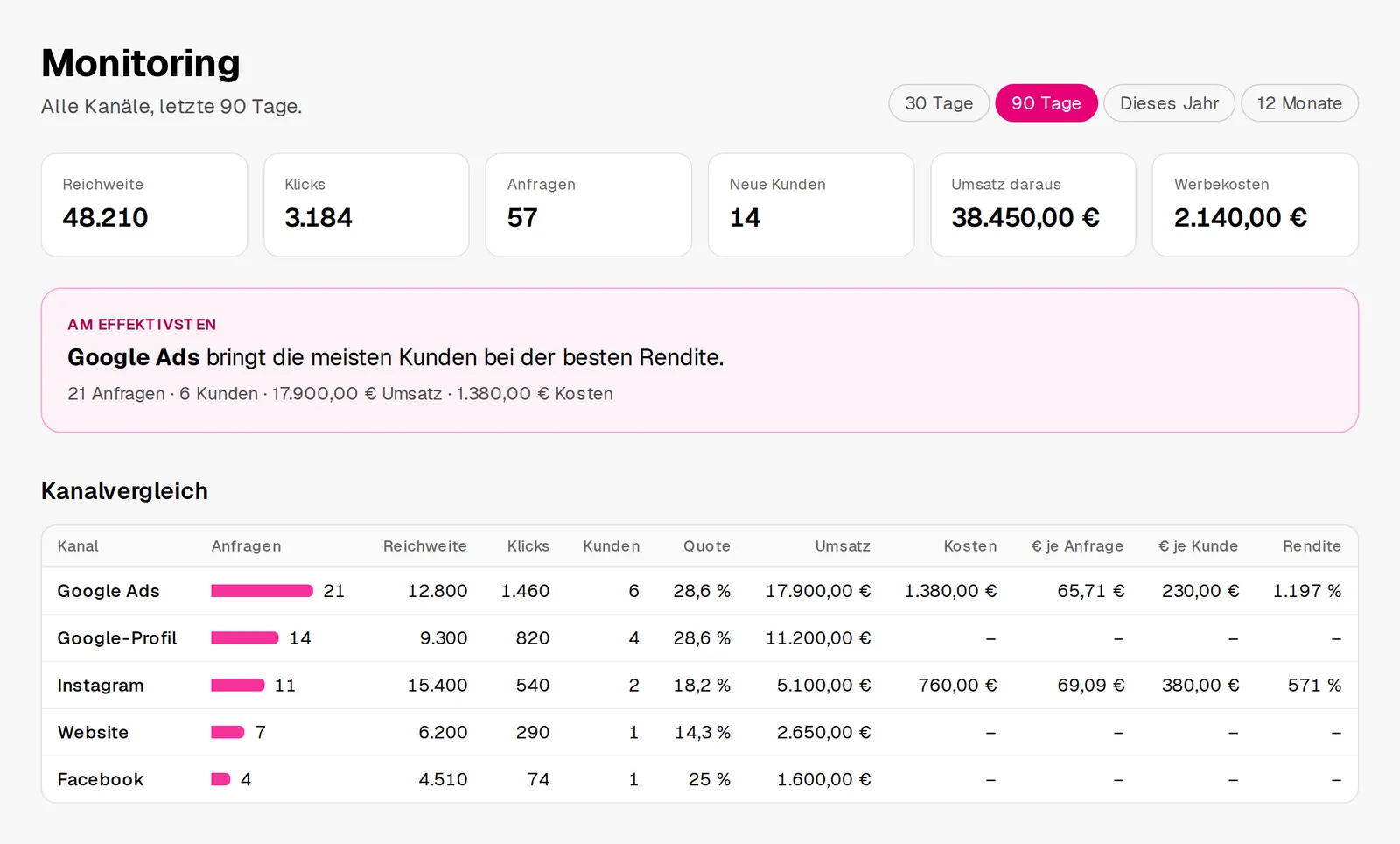This screenshot has width=1400, height=844.
Task: Select the 90 Tage time range
Action: pos(1046,103)
